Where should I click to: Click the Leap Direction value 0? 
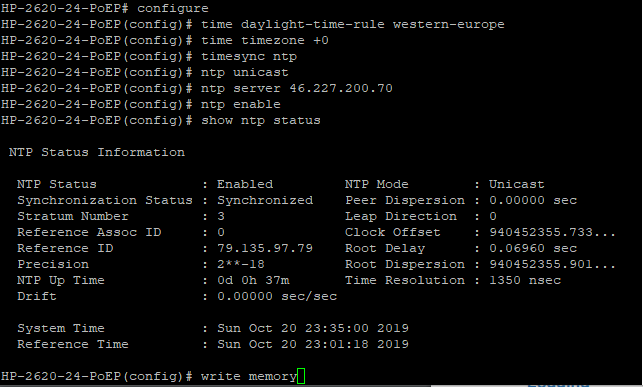click(x=493, y=216)
